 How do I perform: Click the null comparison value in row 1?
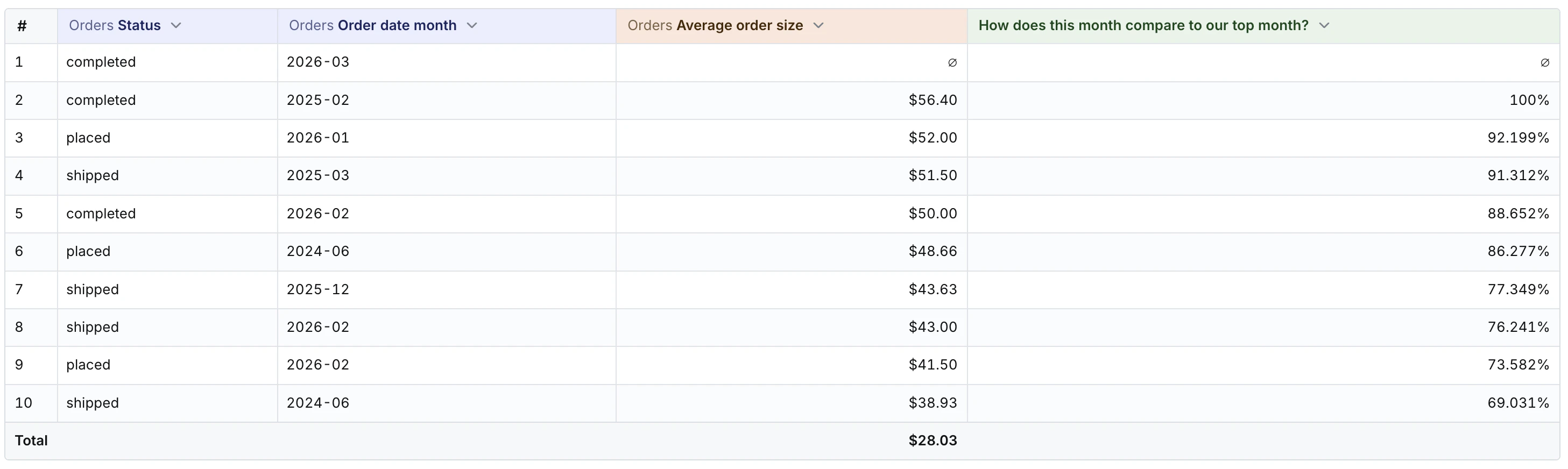coord(1263,62)
